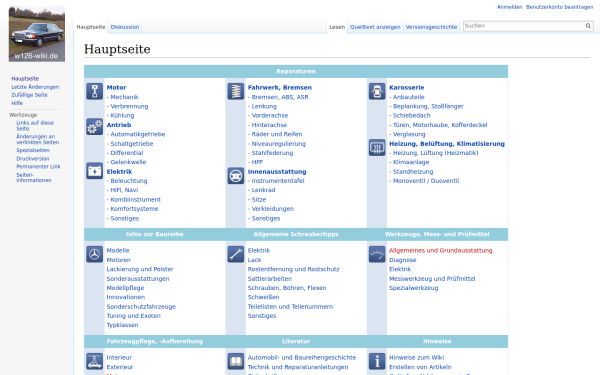Open the Schweißen link
Image resolution: width=600 pixels, height=375 pixels.
click(x=263, y=297)
